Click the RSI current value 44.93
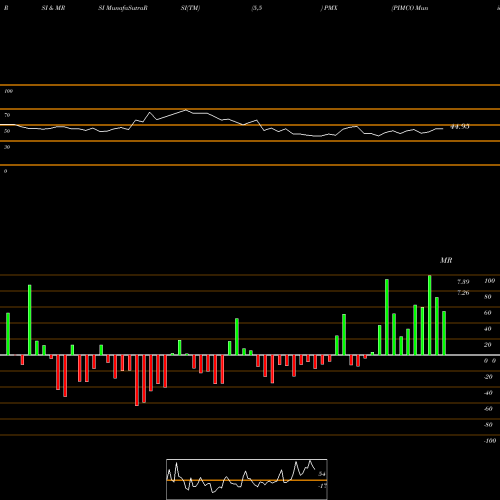 coord(460,127)
